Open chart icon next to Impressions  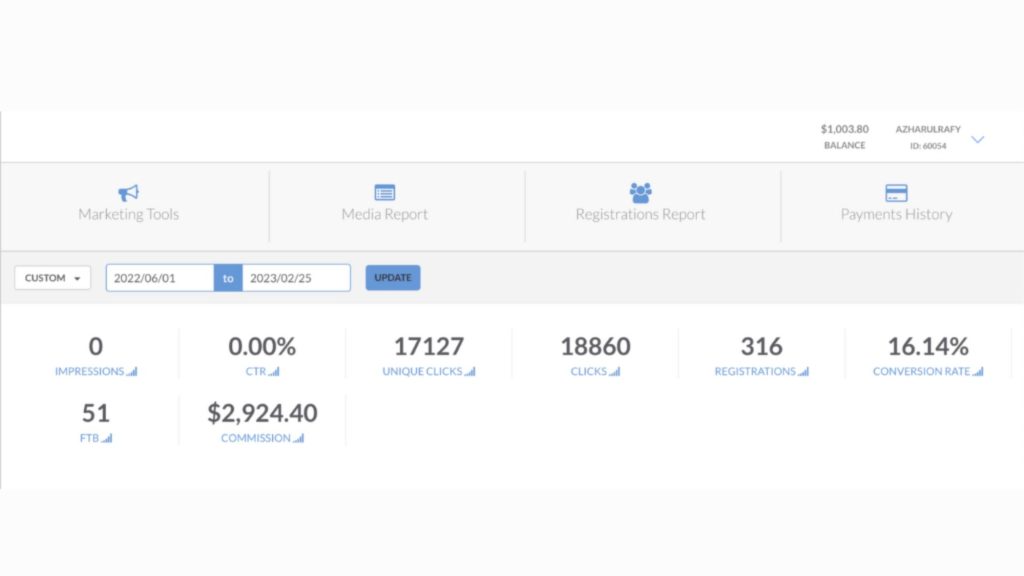132,372
